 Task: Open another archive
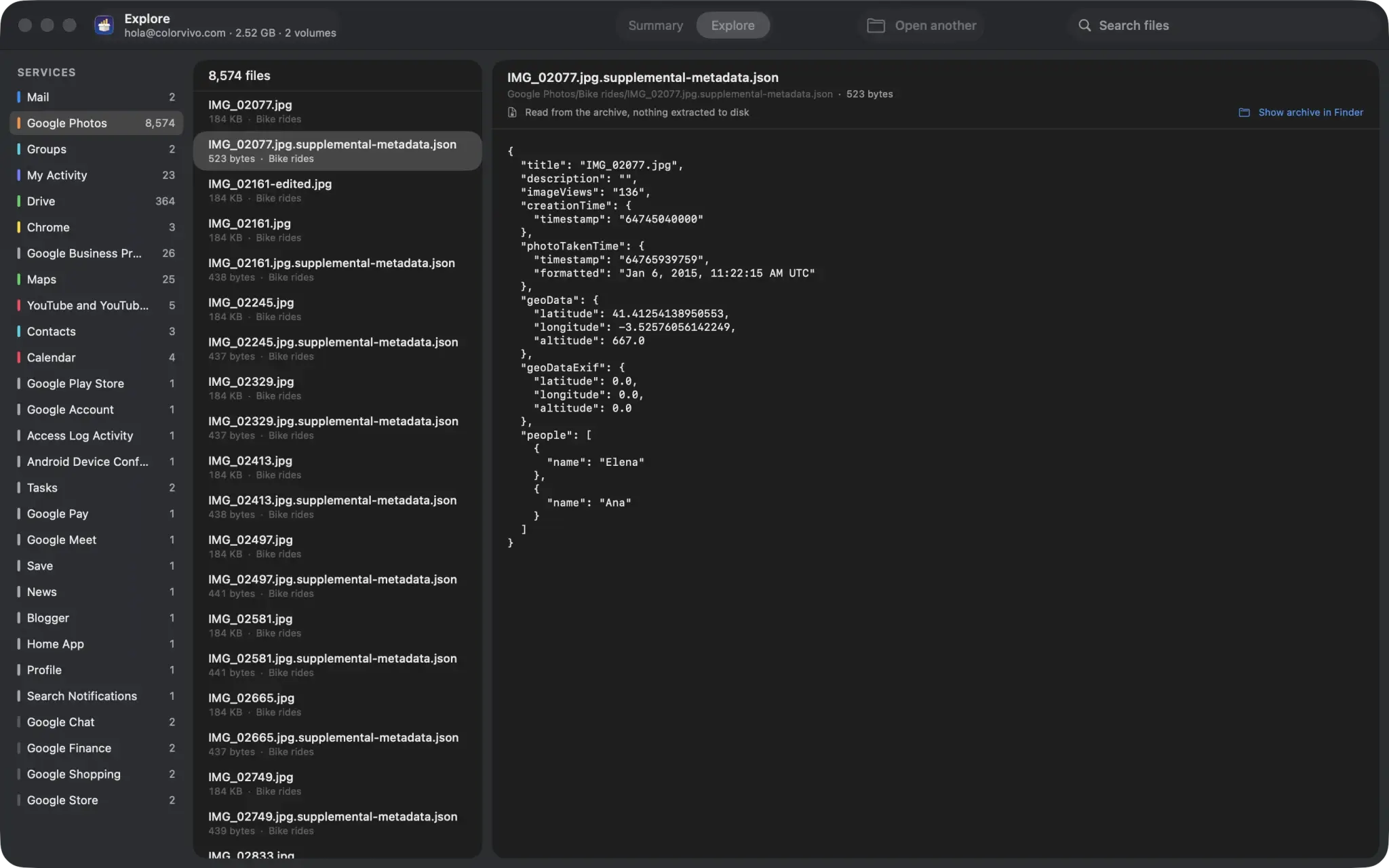922,26
